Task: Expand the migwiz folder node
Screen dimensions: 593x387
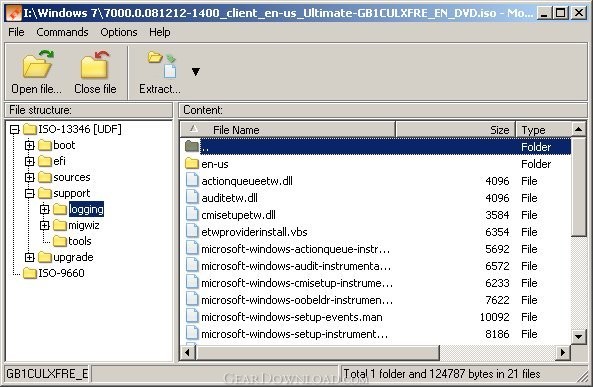Action: [x=45, y=225]
